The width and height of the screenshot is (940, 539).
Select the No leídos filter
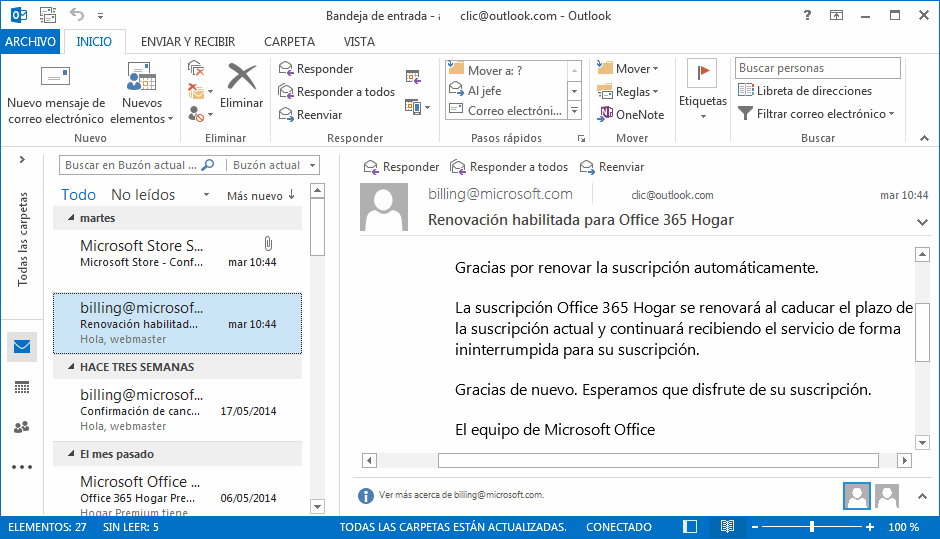(x=143, y=195)
